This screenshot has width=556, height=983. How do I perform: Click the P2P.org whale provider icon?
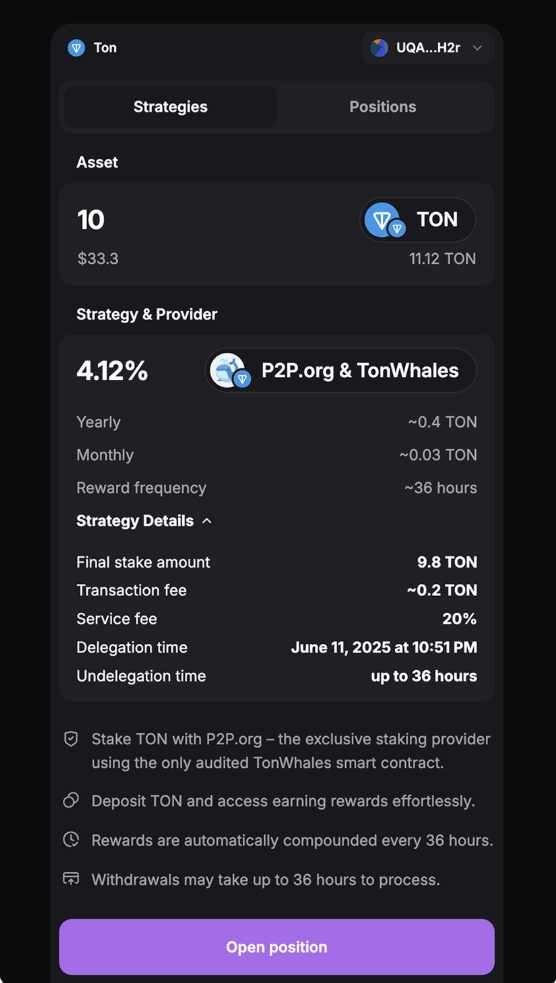(230, 371)
